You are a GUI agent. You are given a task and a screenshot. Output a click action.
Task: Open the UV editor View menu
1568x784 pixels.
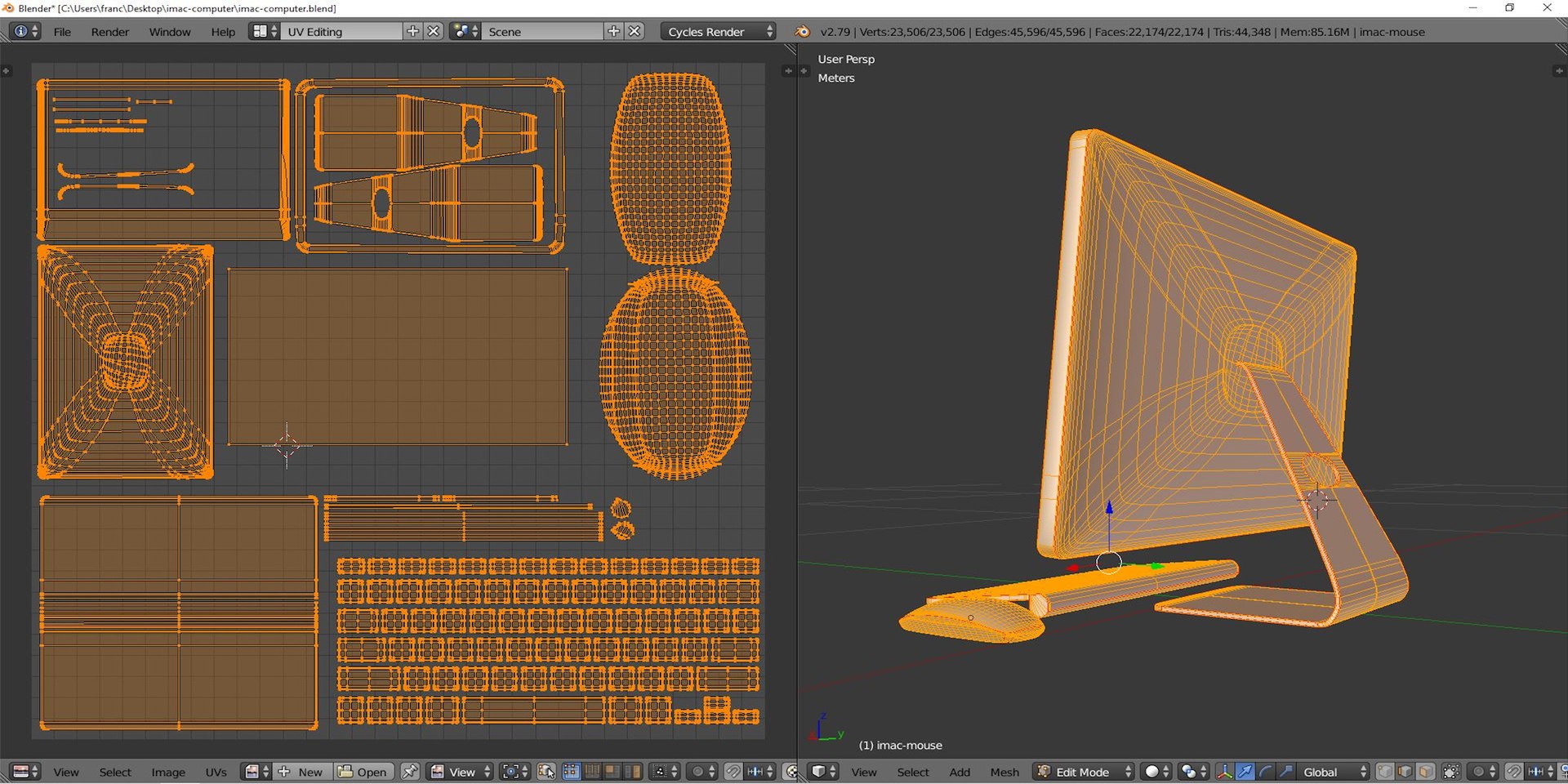[x=66, y=772]
